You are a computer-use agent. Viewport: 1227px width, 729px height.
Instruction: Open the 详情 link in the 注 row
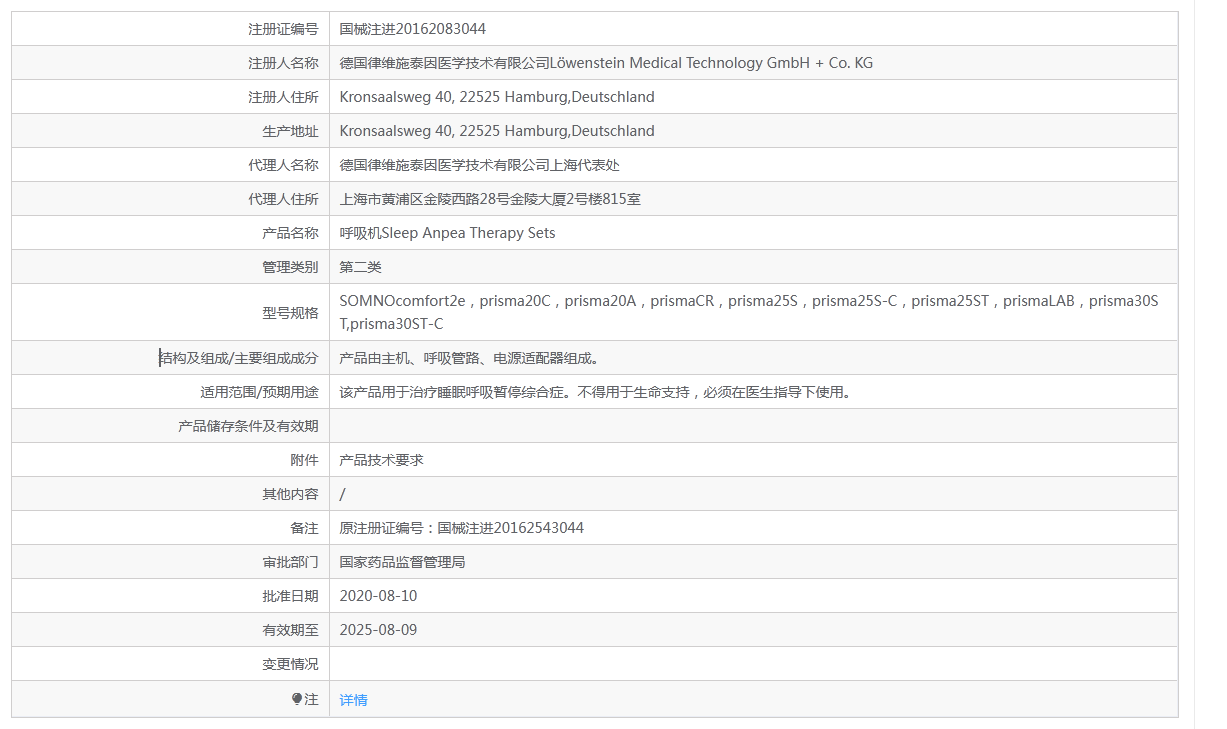tap(353, 700)
